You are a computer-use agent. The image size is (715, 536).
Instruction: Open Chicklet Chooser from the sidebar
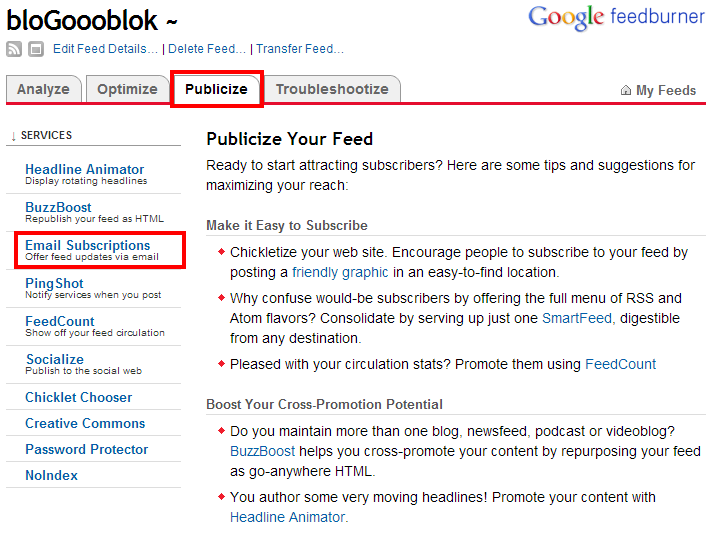[x=78, y=397]
